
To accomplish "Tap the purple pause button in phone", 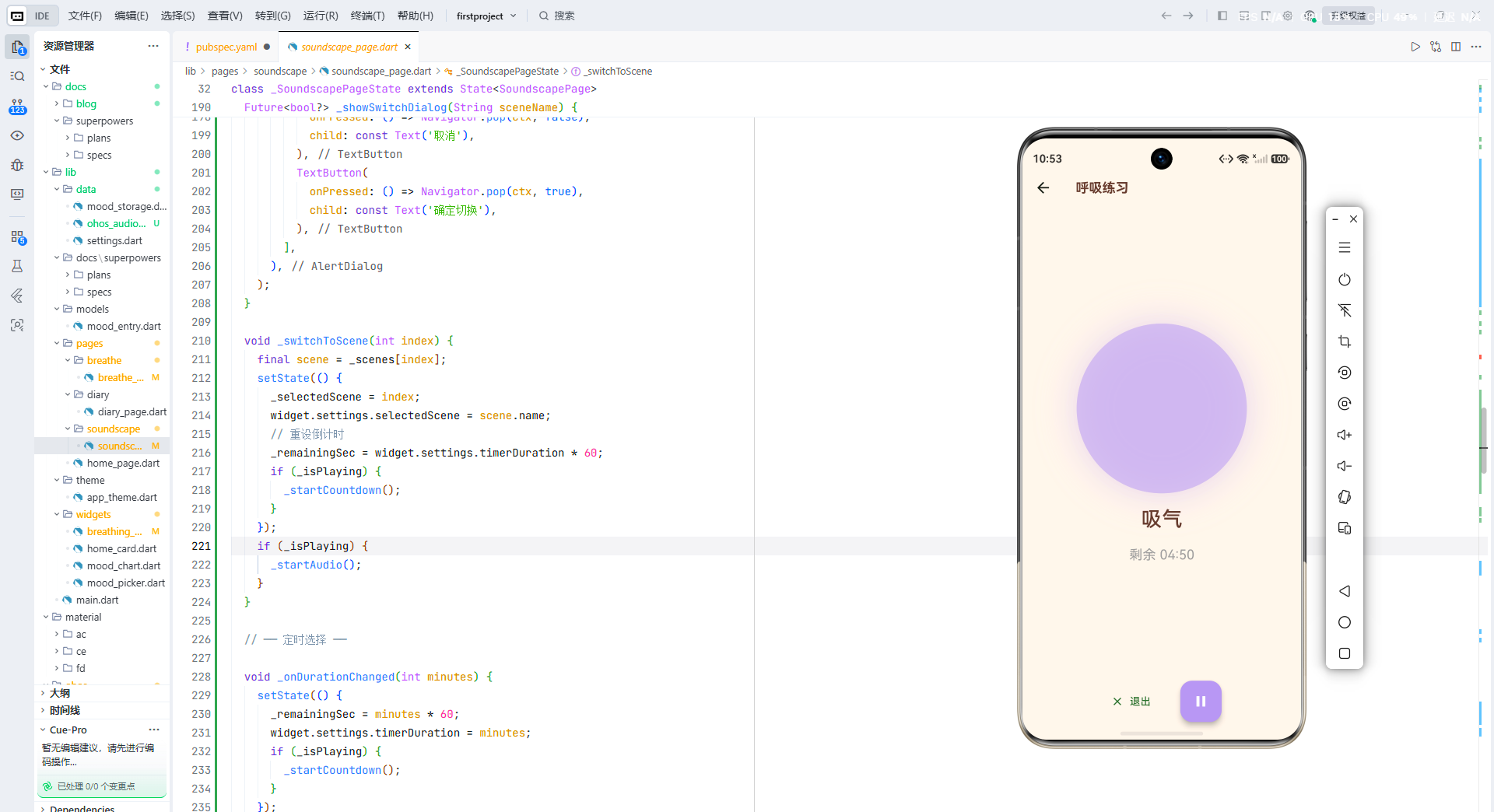I will point(1201,702).
